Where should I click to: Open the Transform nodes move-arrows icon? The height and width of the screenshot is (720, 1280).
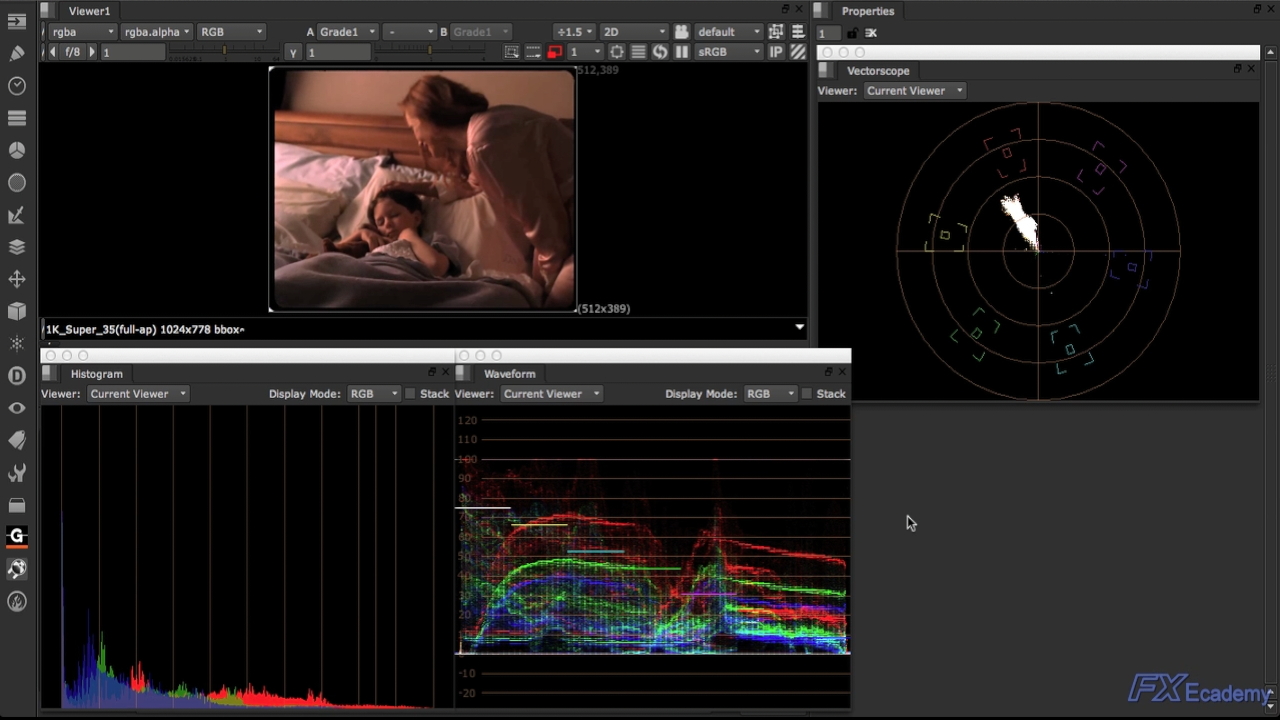point(17,279)
